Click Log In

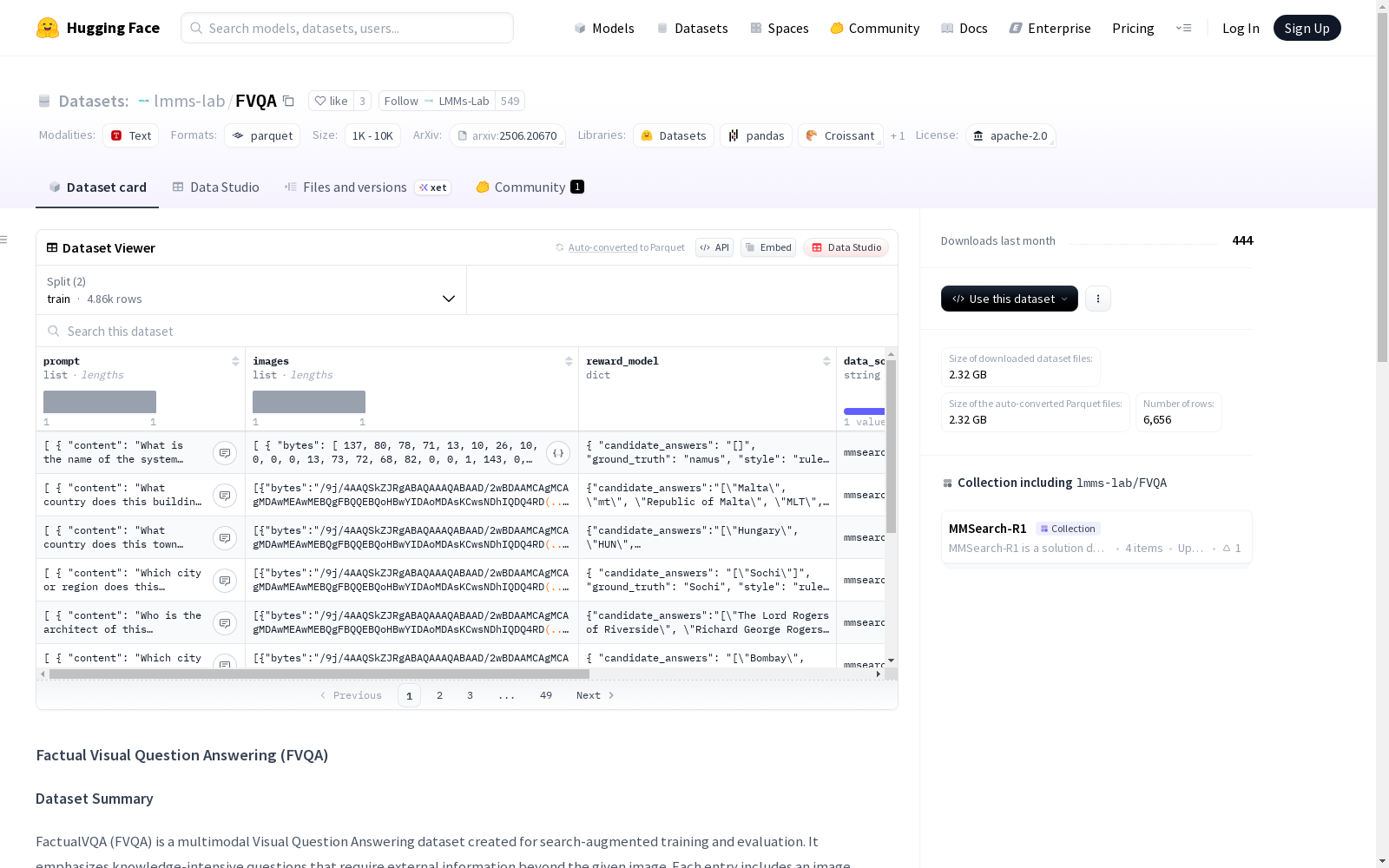tap(1241, 28)
